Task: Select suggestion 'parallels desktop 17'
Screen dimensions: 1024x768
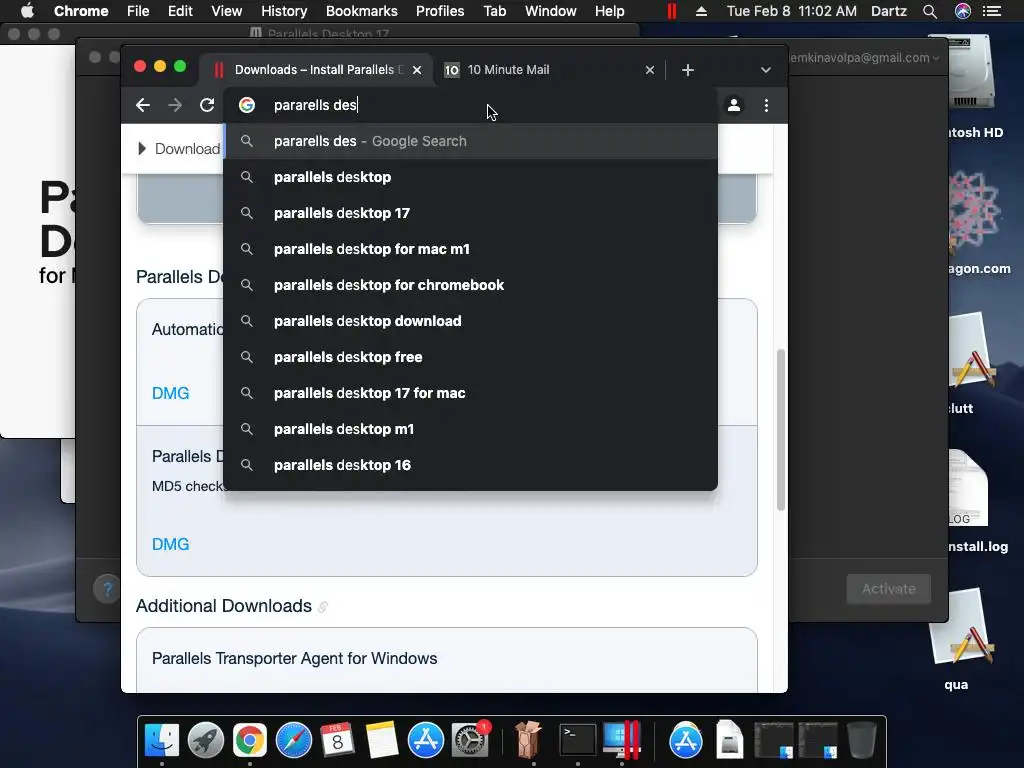Action: click(x=470, y=213)
